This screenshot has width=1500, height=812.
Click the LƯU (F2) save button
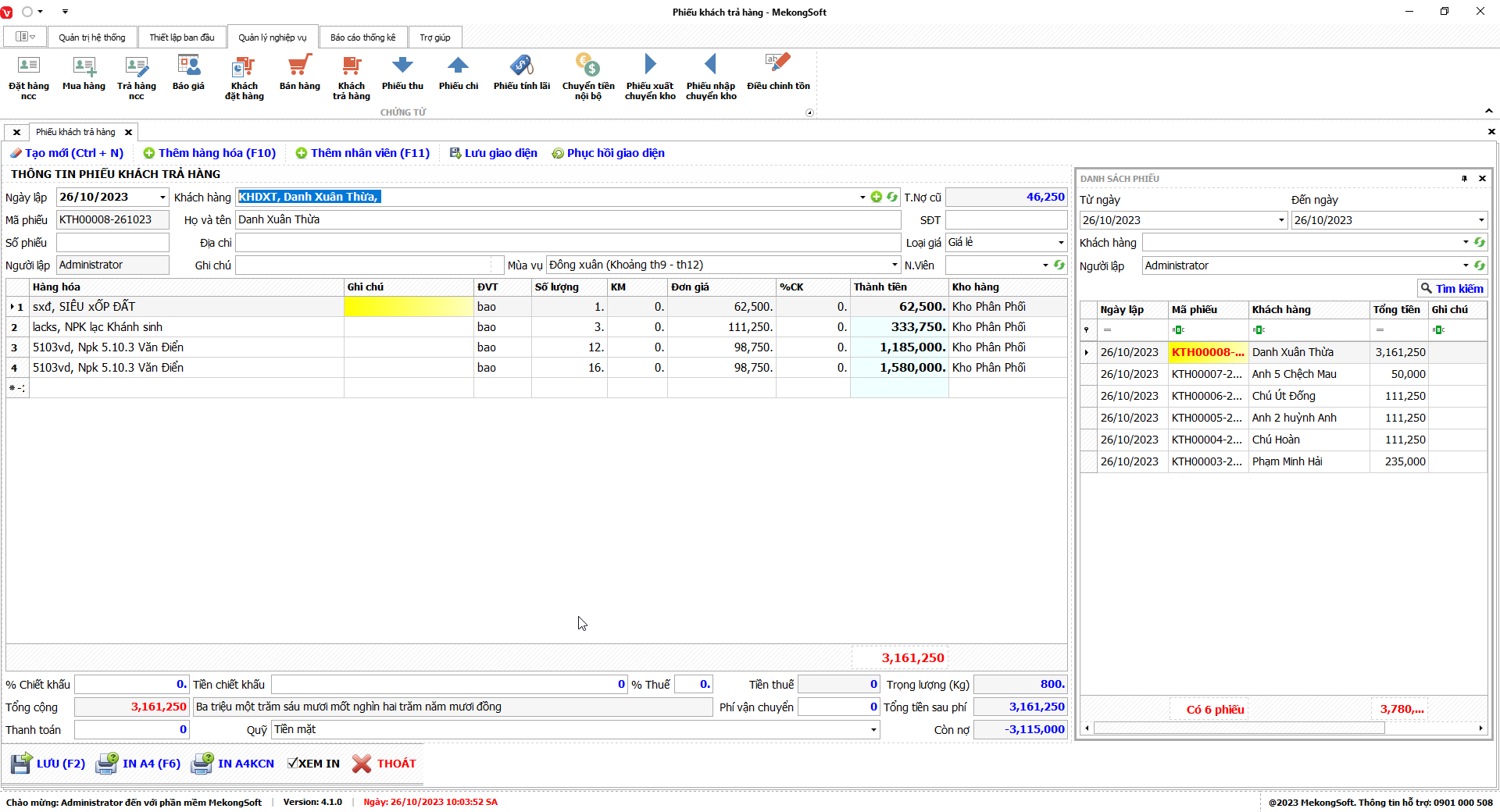click(x=48, y=764)
